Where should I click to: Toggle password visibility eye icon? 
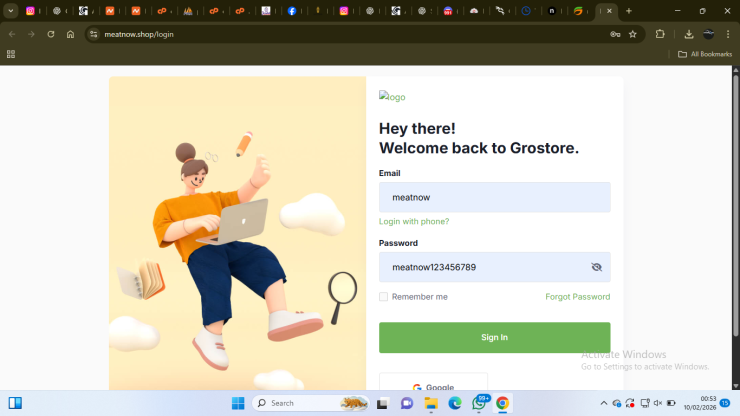596,267
